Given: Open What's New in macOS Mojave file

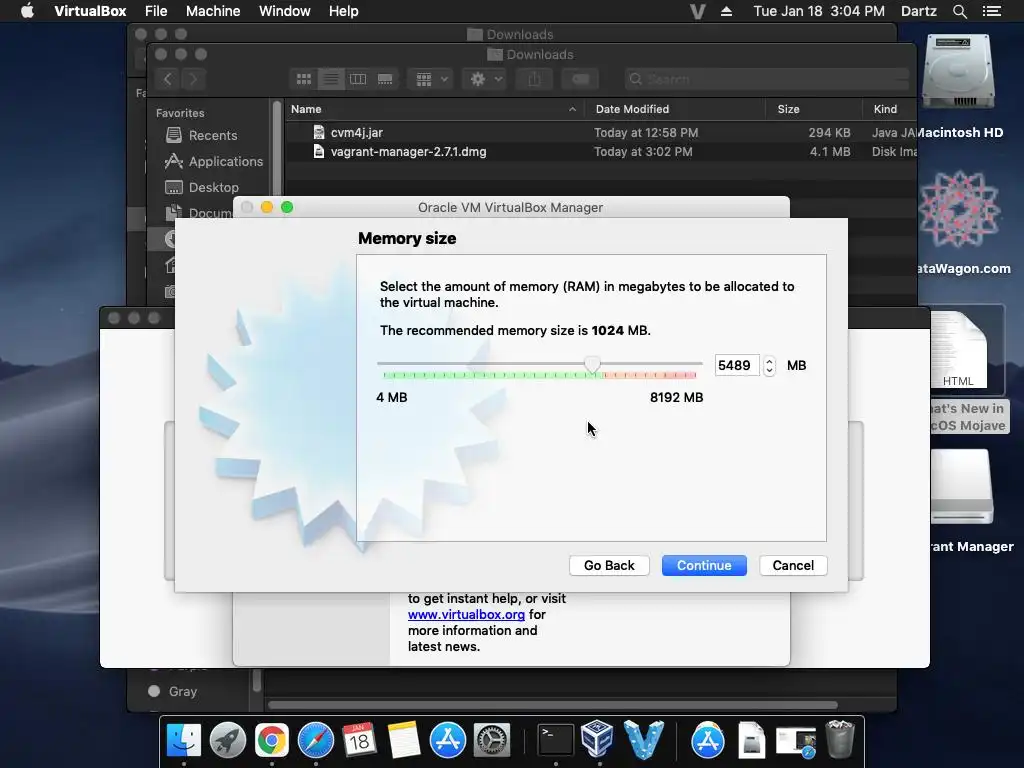Looking at the screenshot, I should point(959,351).
